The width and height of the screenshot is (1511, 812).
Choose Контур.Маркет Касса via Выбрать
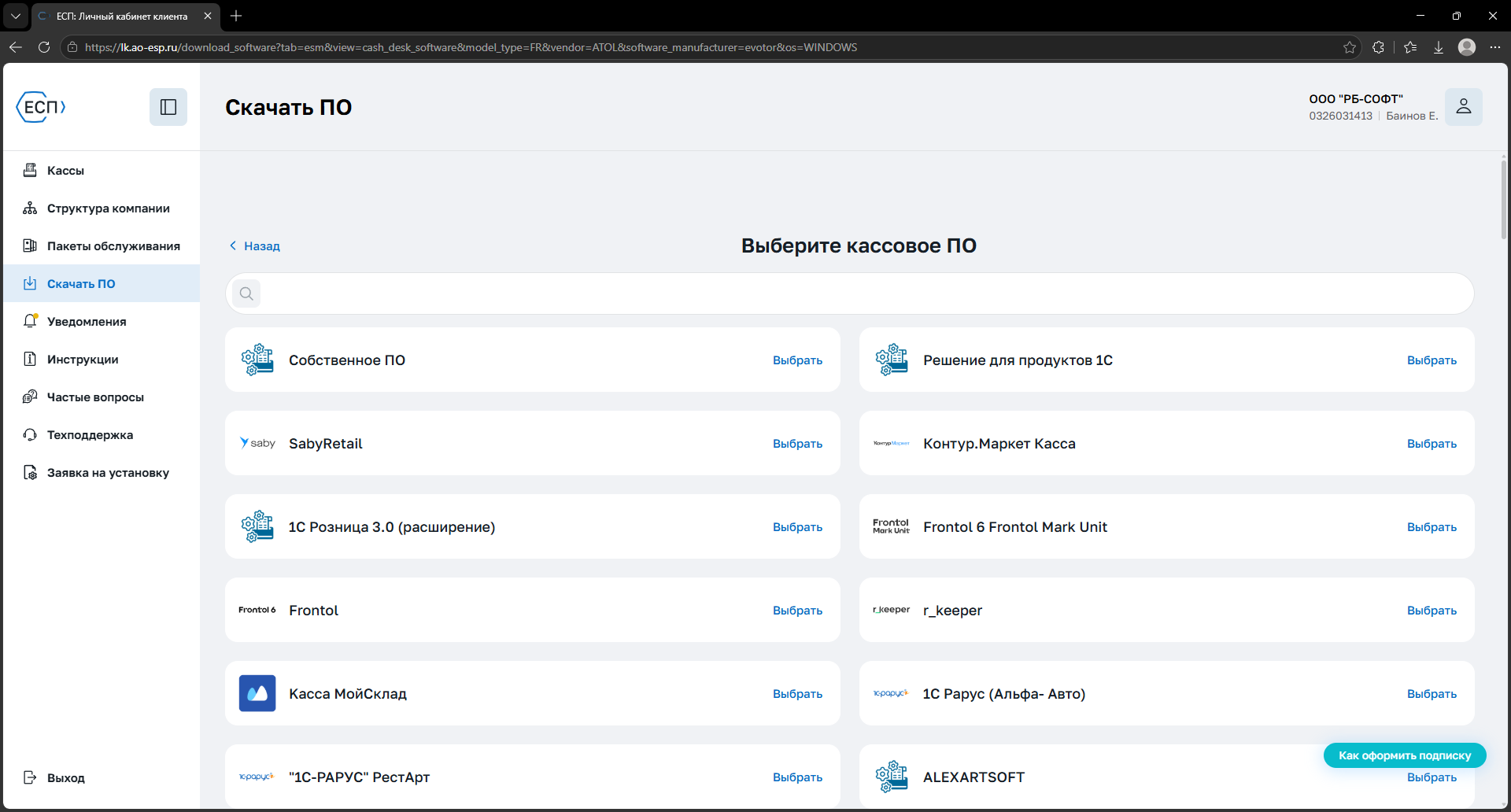click(x=1432, y=444)
